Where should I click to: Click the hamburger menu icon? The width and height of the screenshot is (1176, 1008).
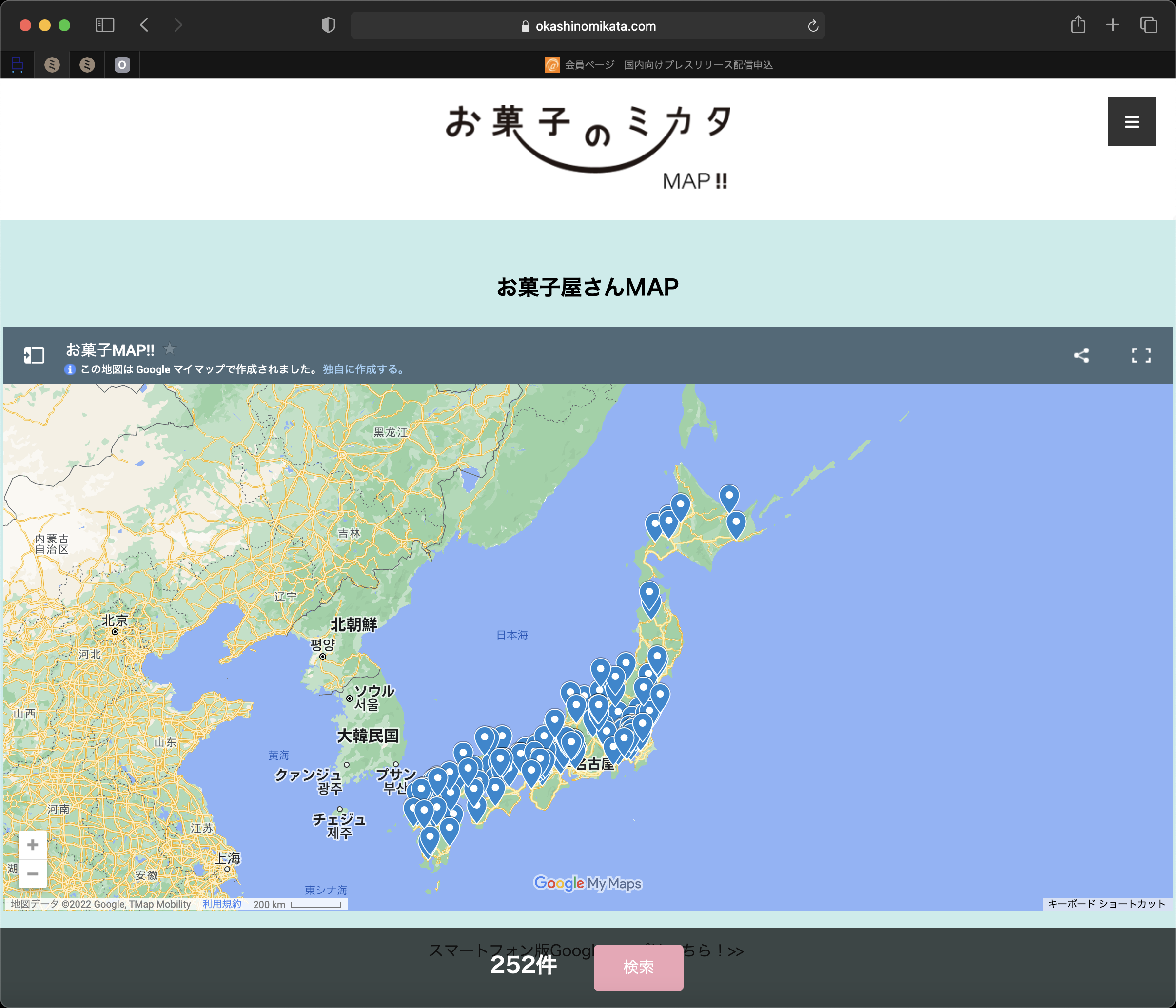click(x=1132, y=120)
